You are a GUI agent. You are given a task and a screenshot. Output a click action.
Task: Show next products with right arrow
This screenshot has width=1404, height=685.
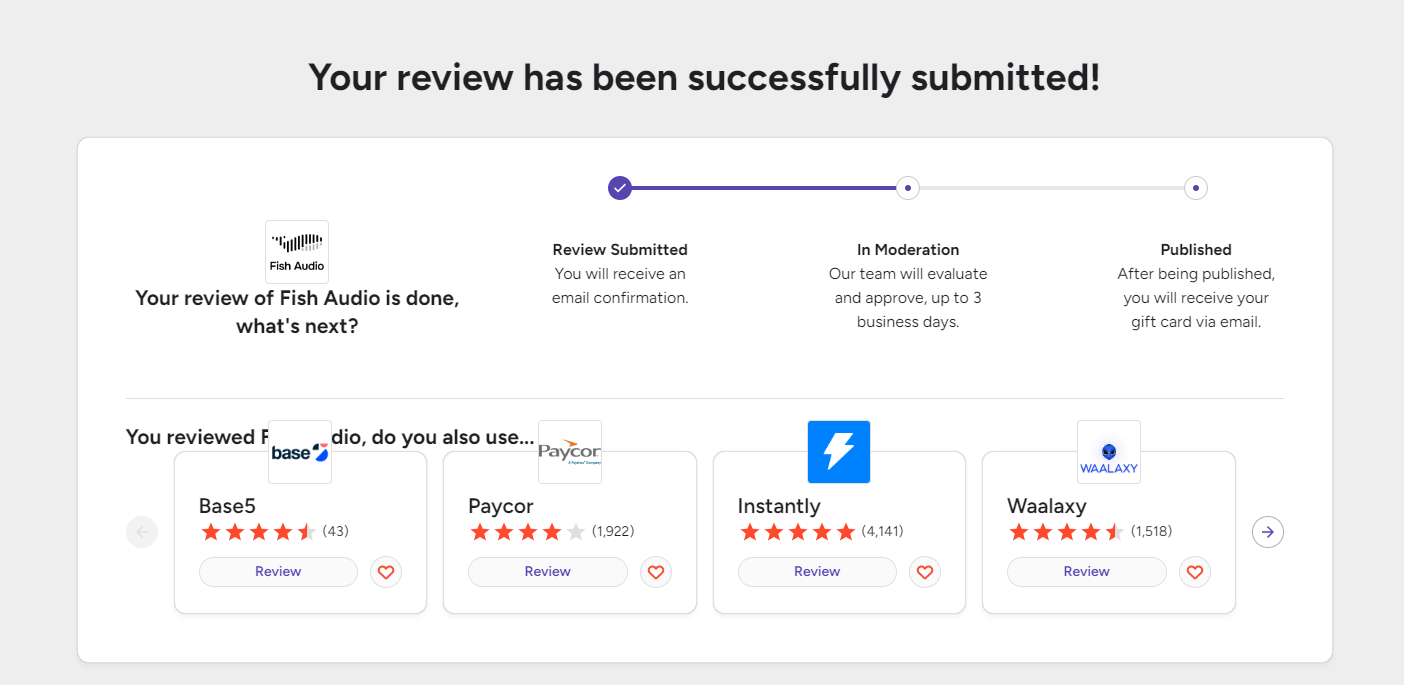coord(1268,532)
